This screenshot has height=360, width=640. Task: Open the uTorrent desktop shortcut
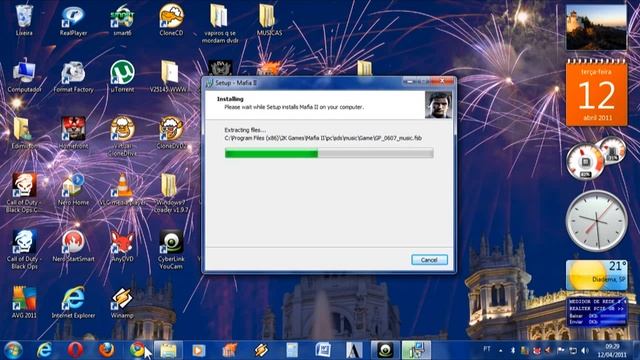[x=122, y=76]
